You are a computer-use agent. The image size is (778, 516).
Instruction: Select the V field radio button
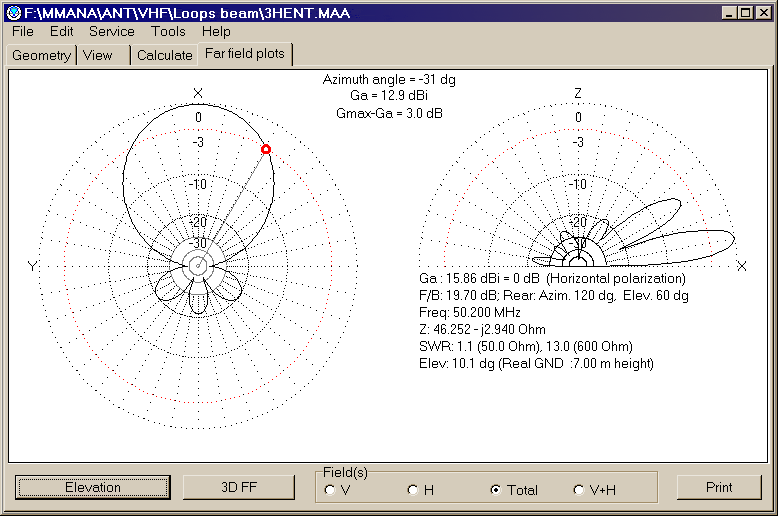click(x=330, y=490)
